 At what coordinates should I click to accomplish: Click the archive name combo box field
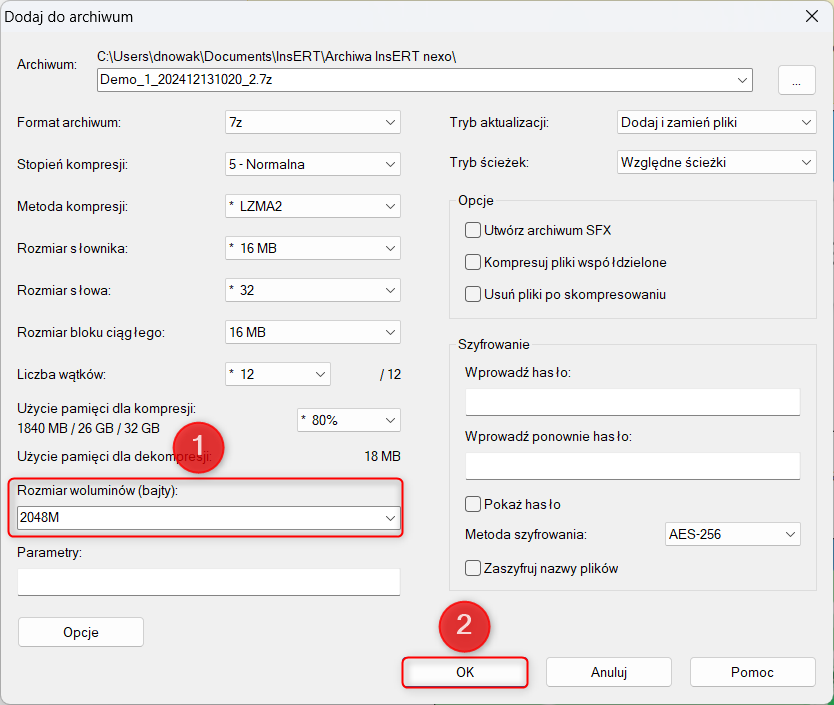pyautogui.click(x=424, y=80)
